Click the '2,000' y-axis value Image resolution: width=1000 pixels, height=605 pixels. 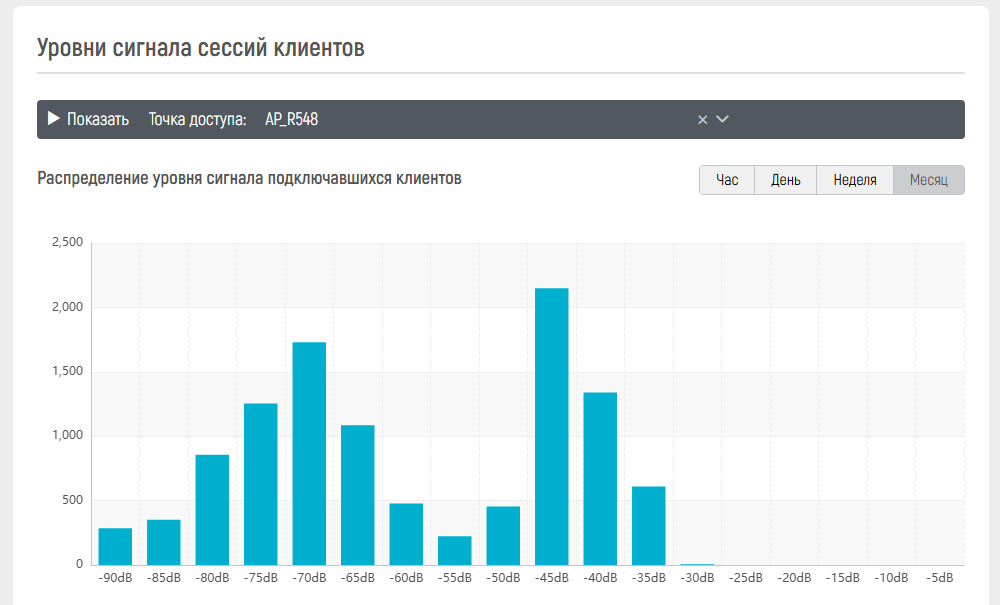tap(68, 307)
